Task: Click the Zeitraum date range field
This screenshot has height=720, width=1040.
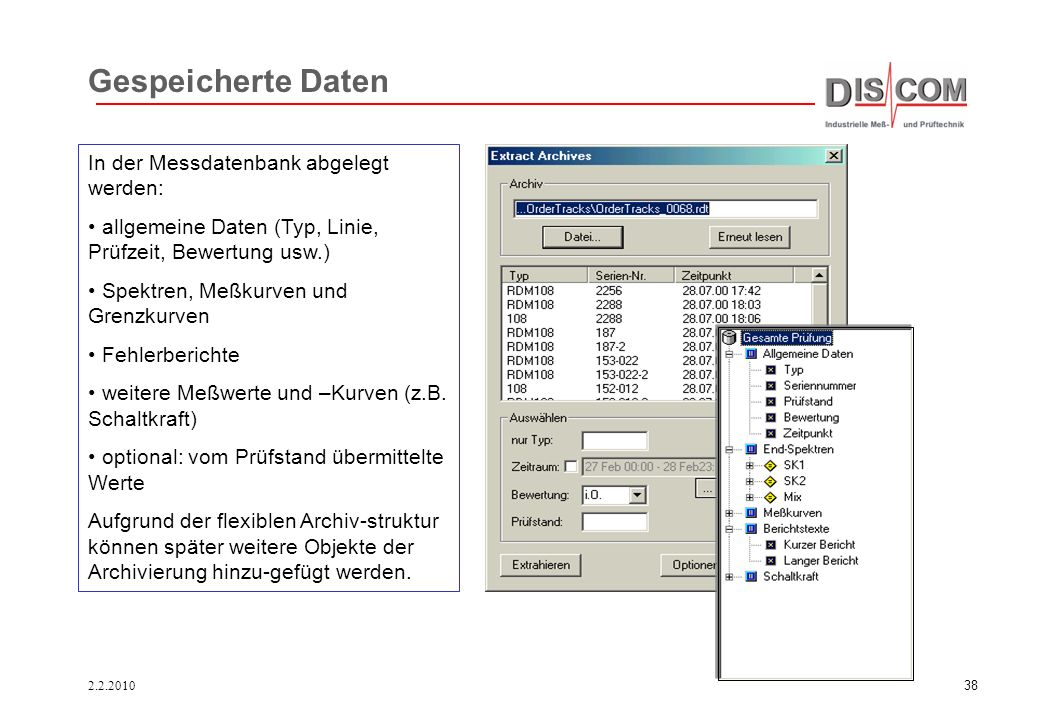Action: pos(649,467)
